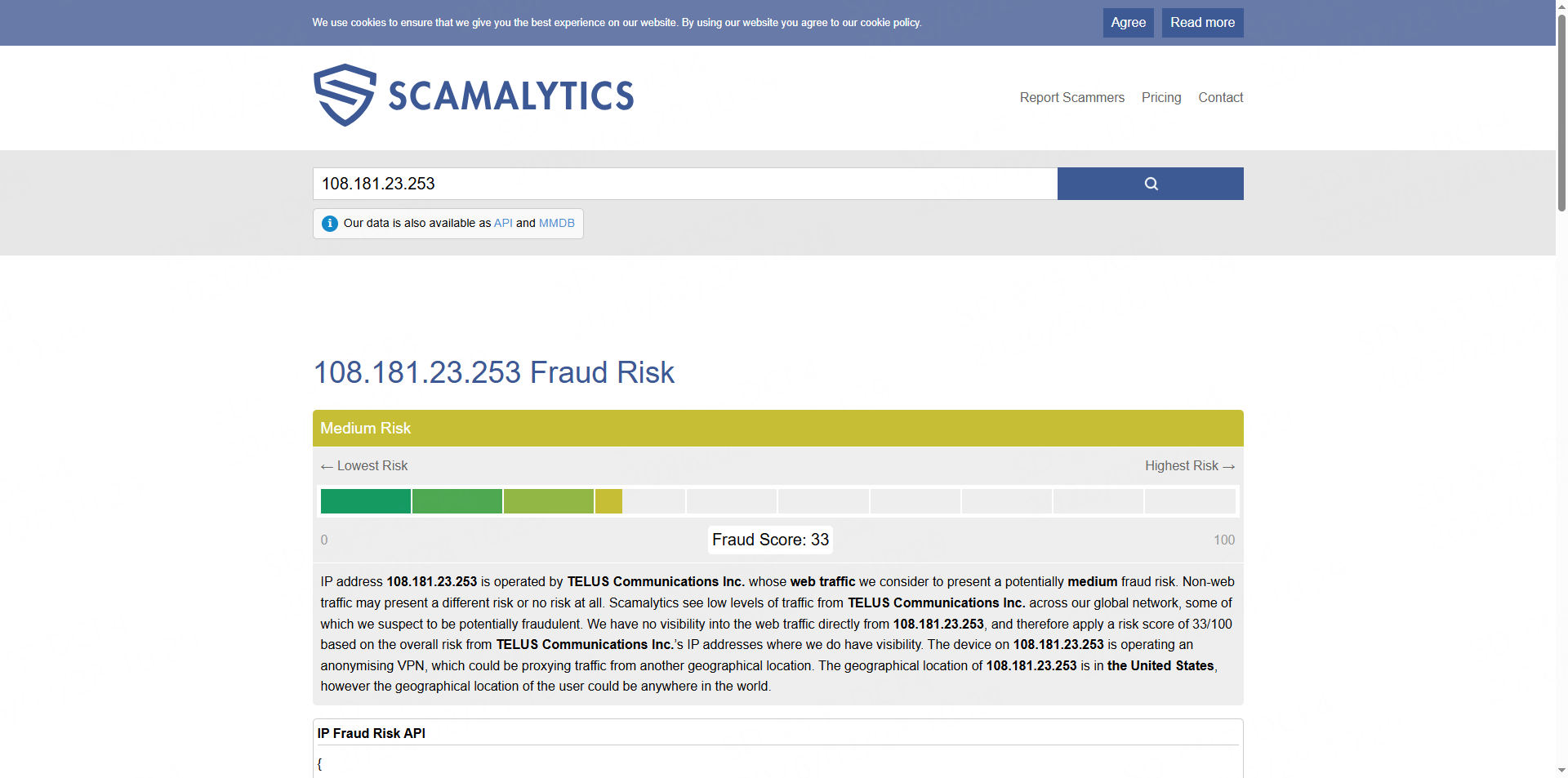This screenshot has width=1568, height=778.
Task: Follow the MMDB link
Action: 556,224
